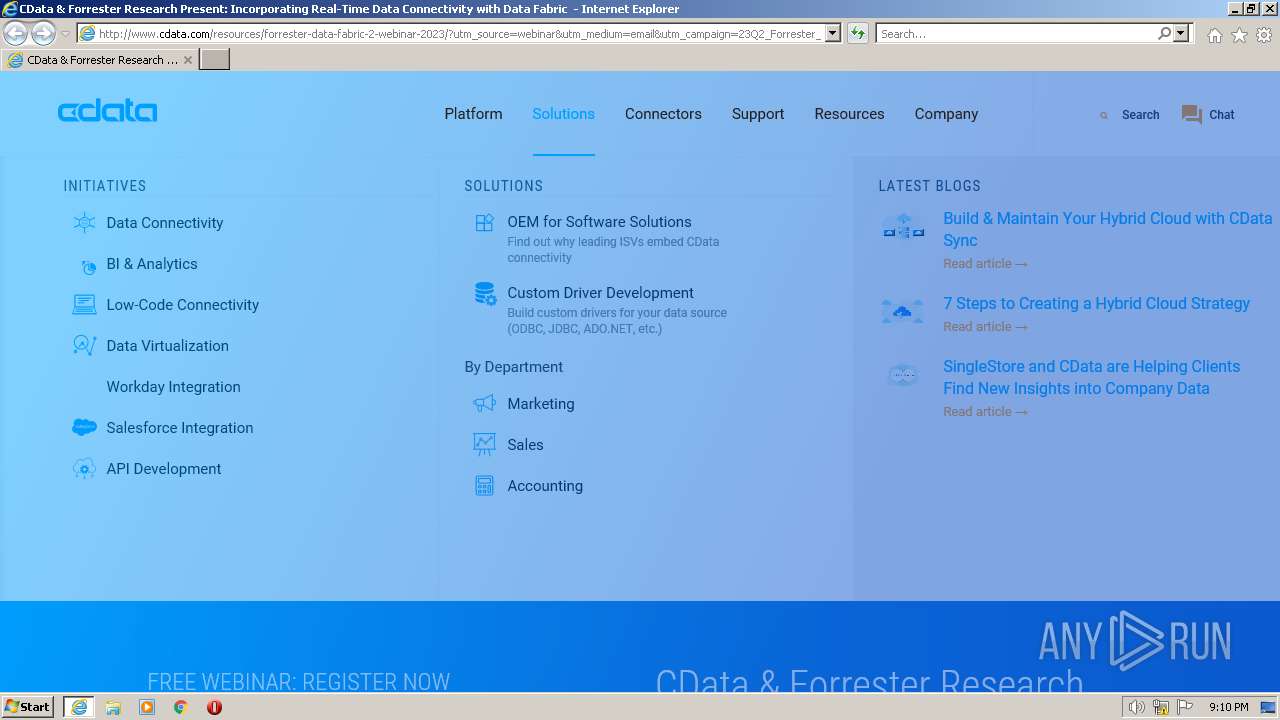Click the Accounting calculator icon
The image size is (1280, 720).
coord(485,486)
